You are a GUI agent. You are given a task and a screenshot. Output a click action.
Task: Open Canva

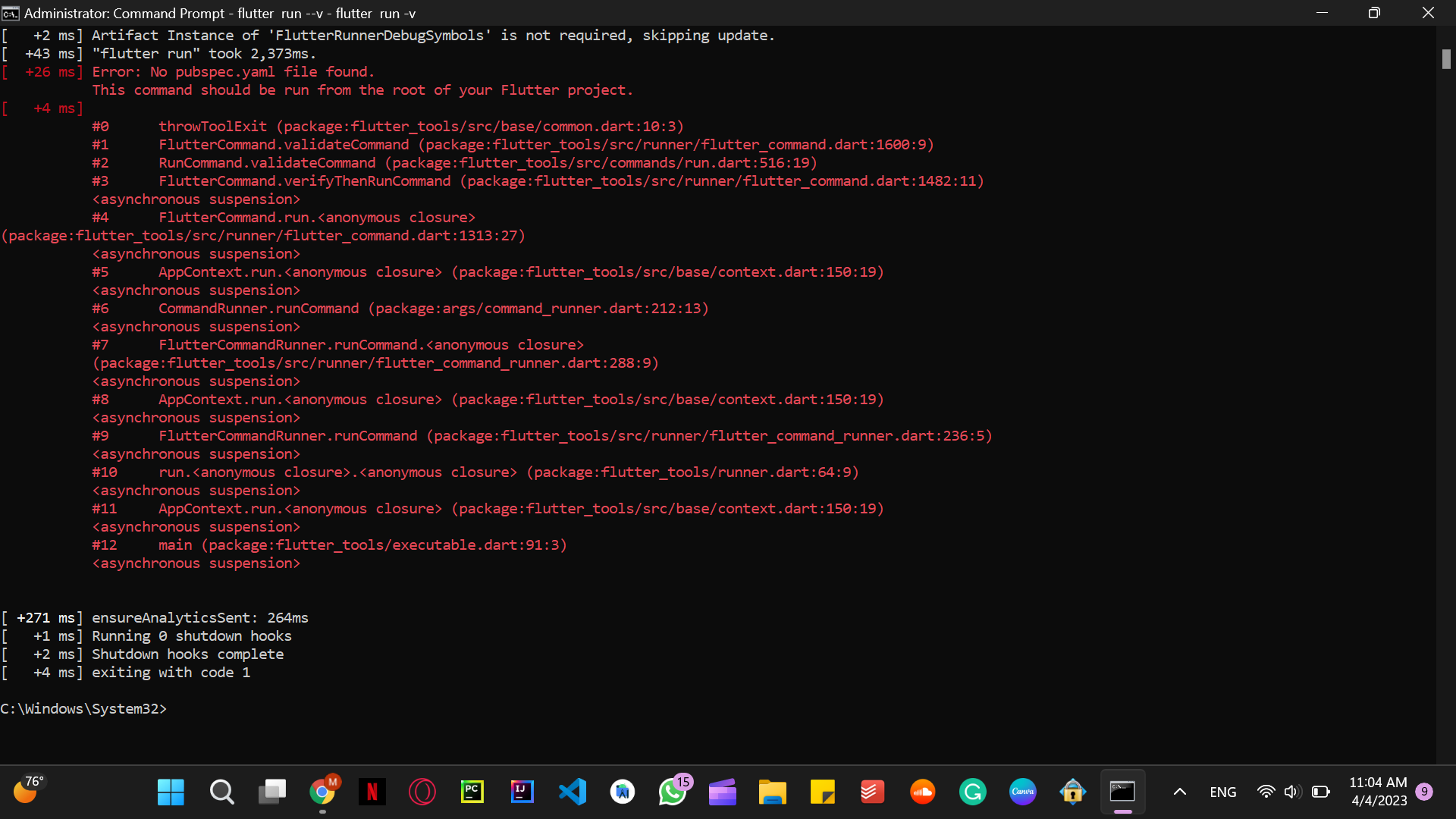(1022, 791)
